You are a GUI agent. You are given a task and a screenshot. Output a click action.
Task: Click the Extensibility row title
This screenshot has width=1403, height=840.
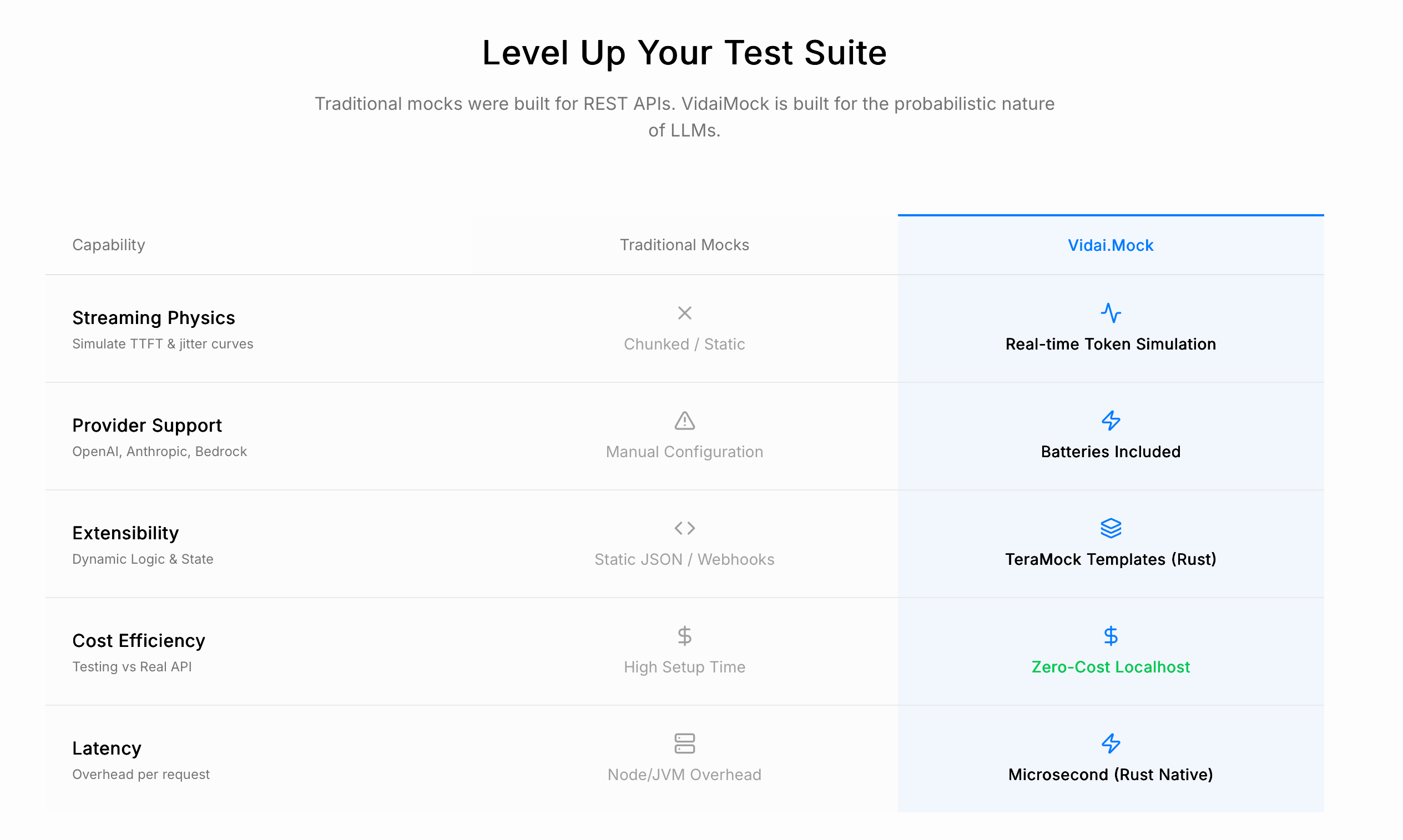pyautogui.click(x=125, y=533)
